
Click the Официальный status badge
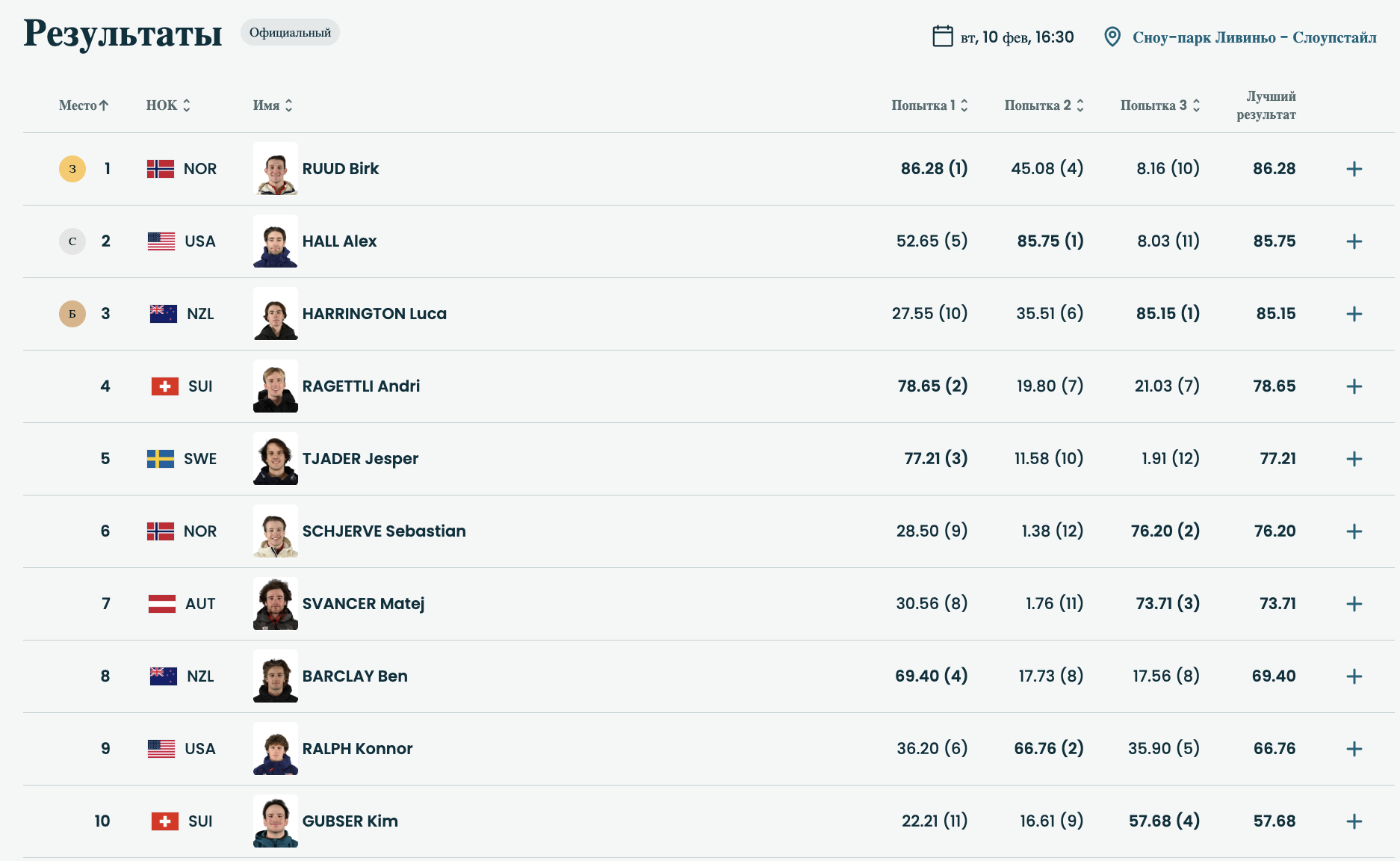pyautogui.click(x=290, y=33)
